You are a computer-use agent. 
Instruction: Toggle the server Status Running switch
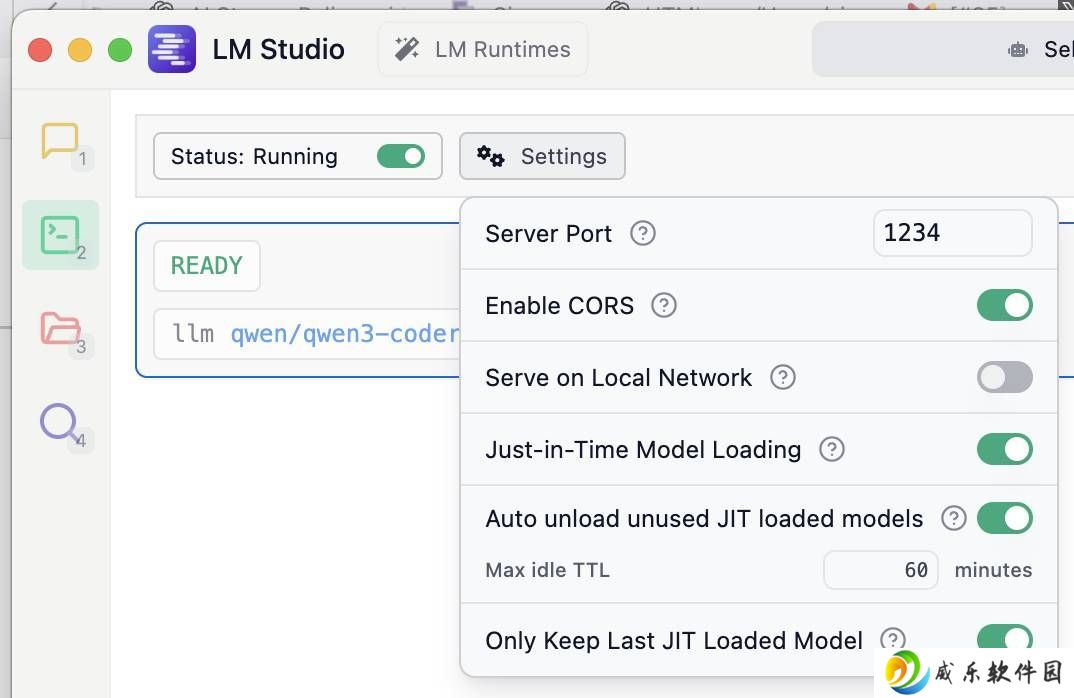[401, 156]
